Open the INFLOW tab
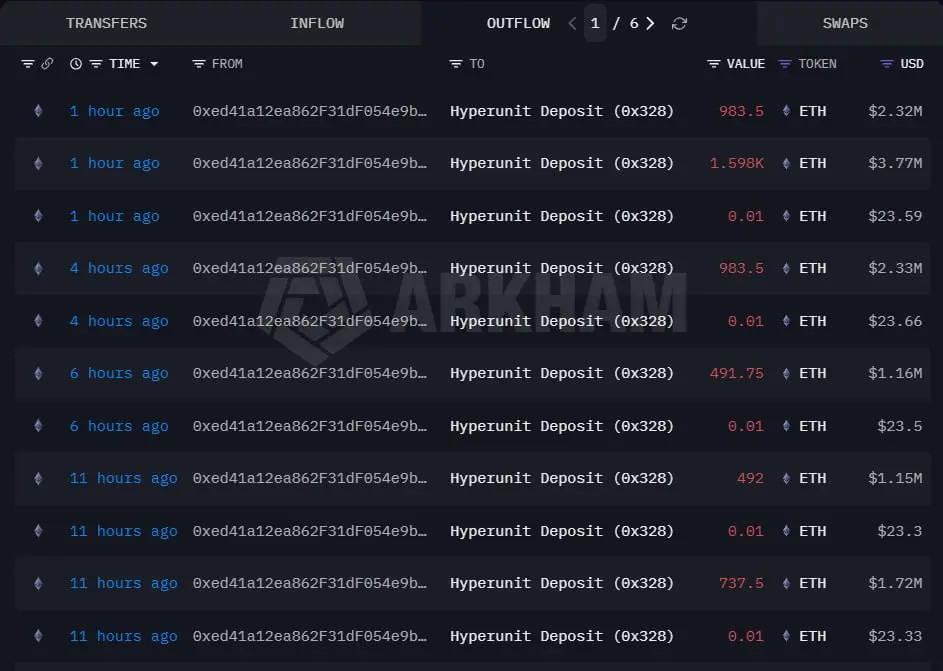The image size is (943, 671). pos(317,23)
